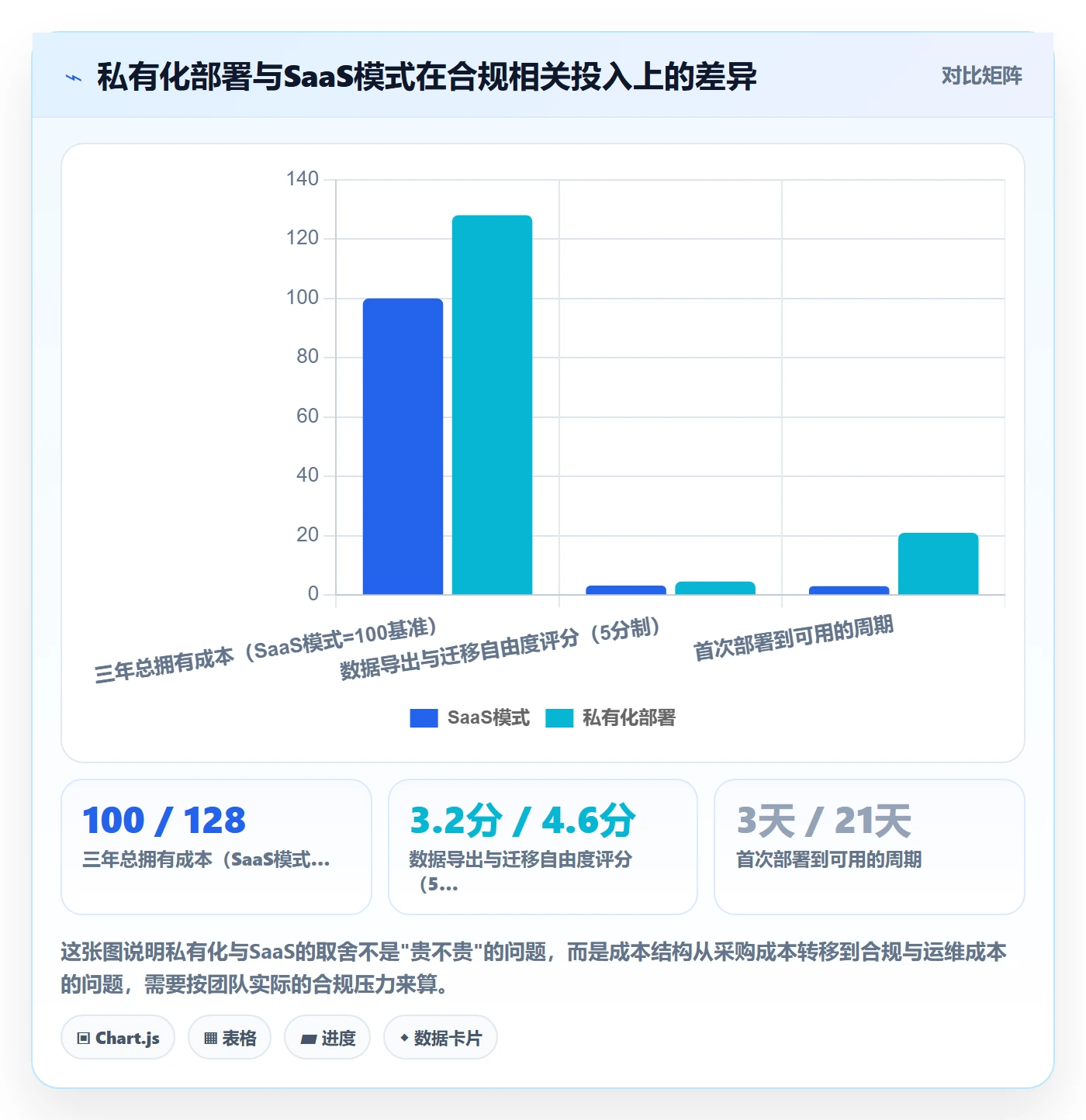
Task: Click the tall 私有化部署 bar for 首次部署周期
Action: coord(938,564)
